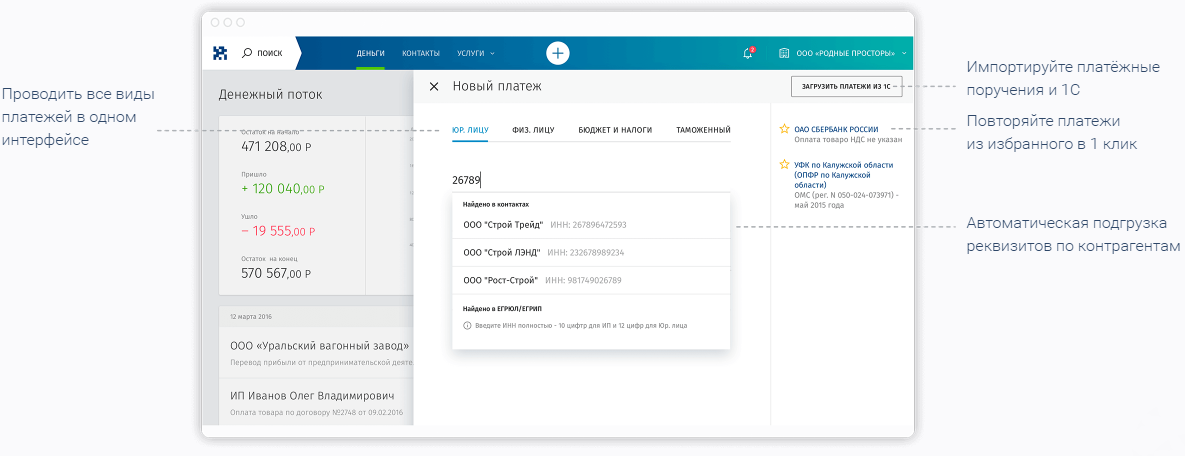Click the search magnifier icon
Image resolution: width=1185 pixels, height=456 pixels.
point(246,53)
